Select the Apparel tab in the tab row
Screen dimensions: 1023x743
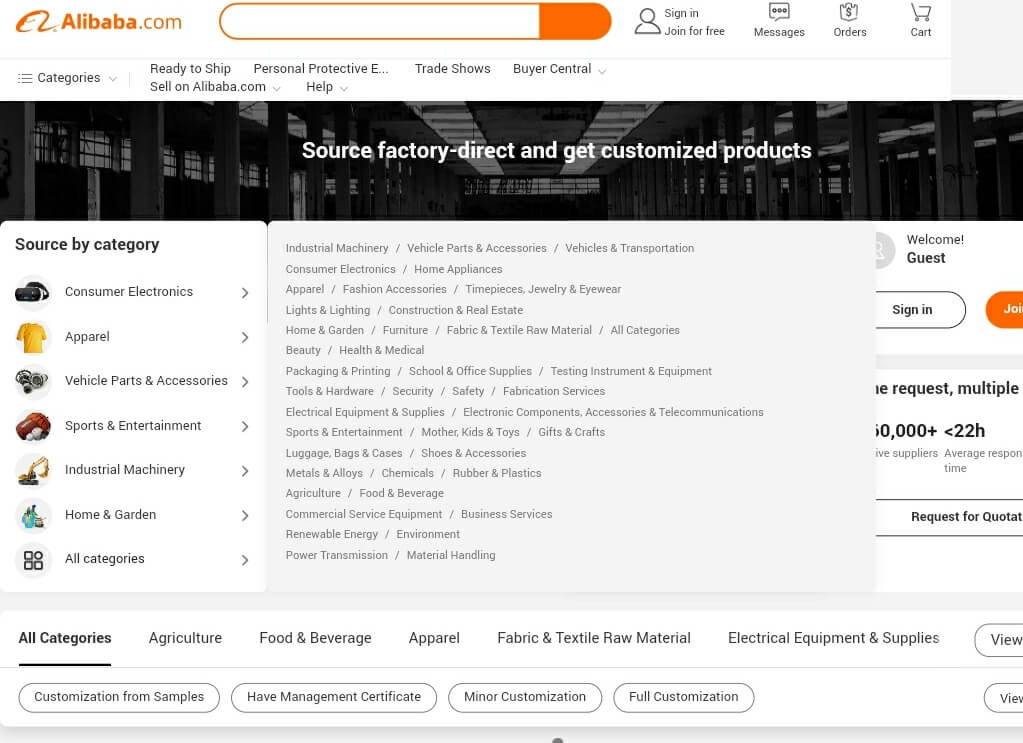(434, 638)
